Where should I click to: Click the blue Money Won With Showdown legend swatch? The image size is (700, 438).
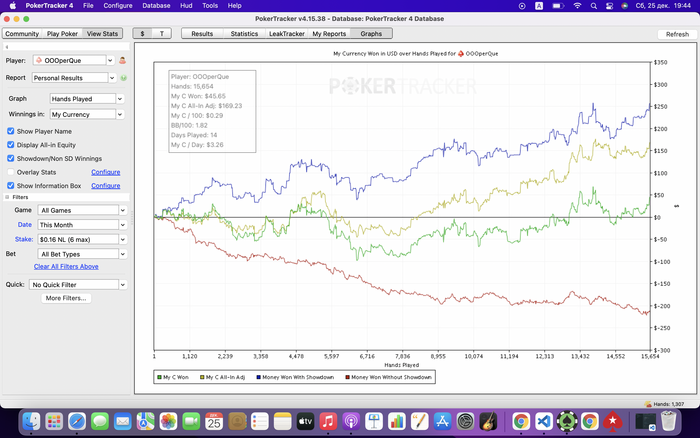pyautogui.click(x=258, y=377)
